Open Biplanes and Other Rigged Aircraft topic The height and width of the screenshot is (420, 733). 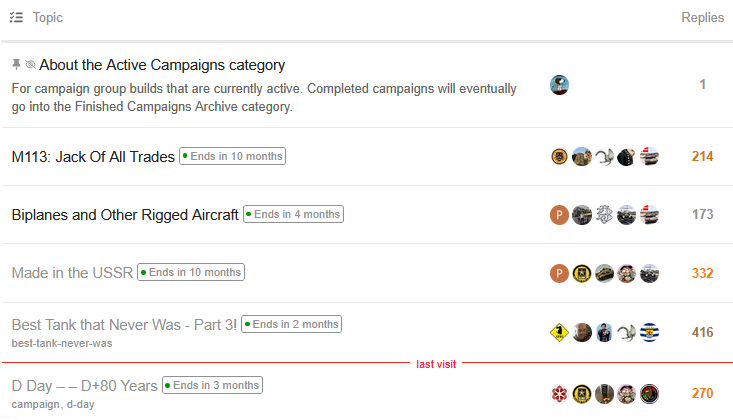tap(125, 215)
